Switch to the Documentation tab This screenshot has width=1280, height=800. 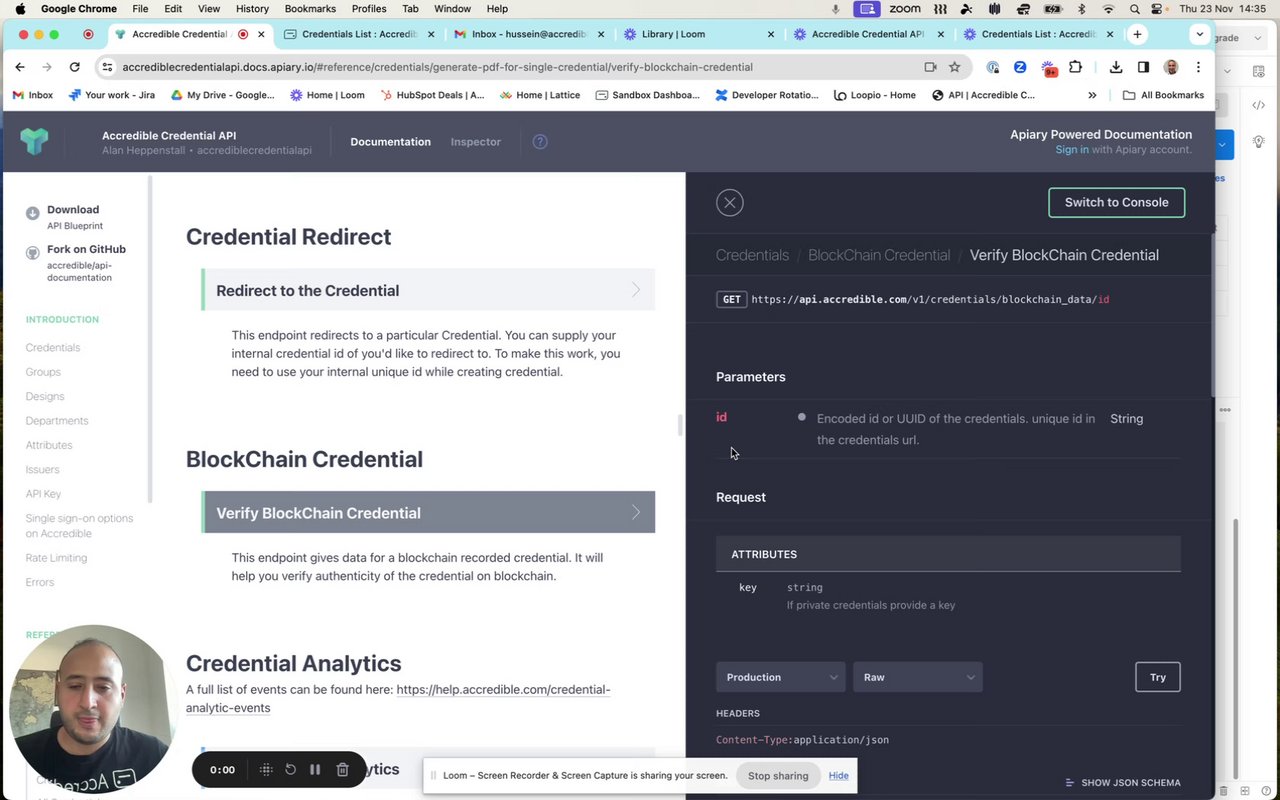tap(390, 142)
